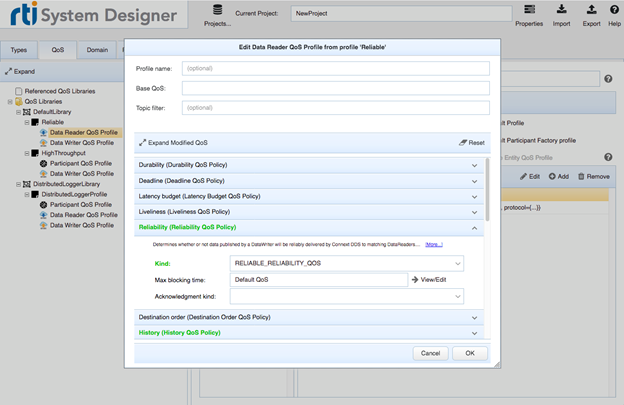Click the Profile name input field
This screenshot has width=624, height=405.
coord(335,68)
